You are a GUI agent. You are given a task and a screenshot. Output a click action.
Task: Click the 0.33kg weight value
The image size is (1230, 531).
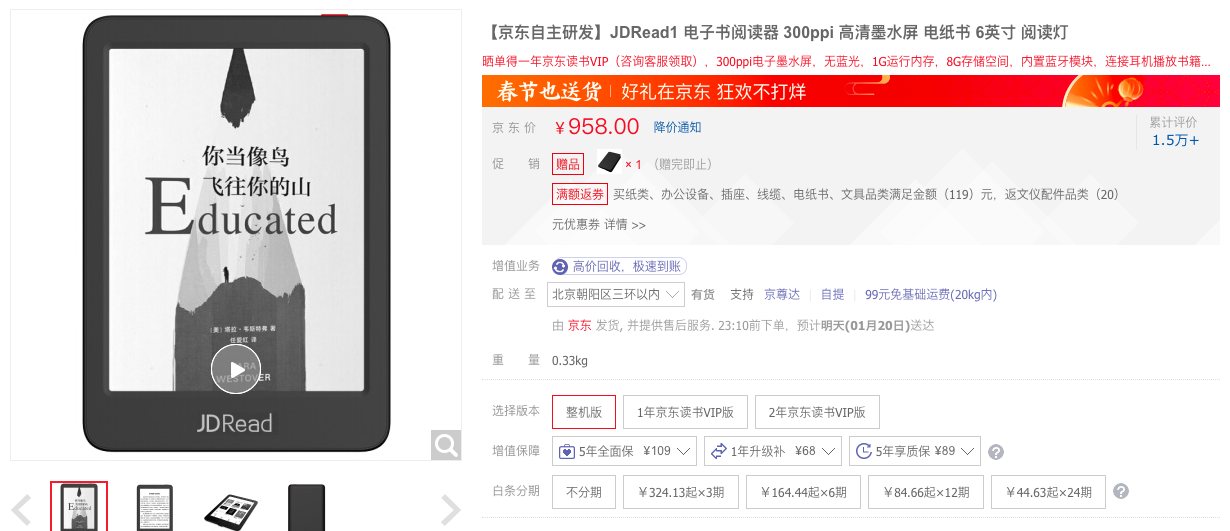tap(570, 360)
